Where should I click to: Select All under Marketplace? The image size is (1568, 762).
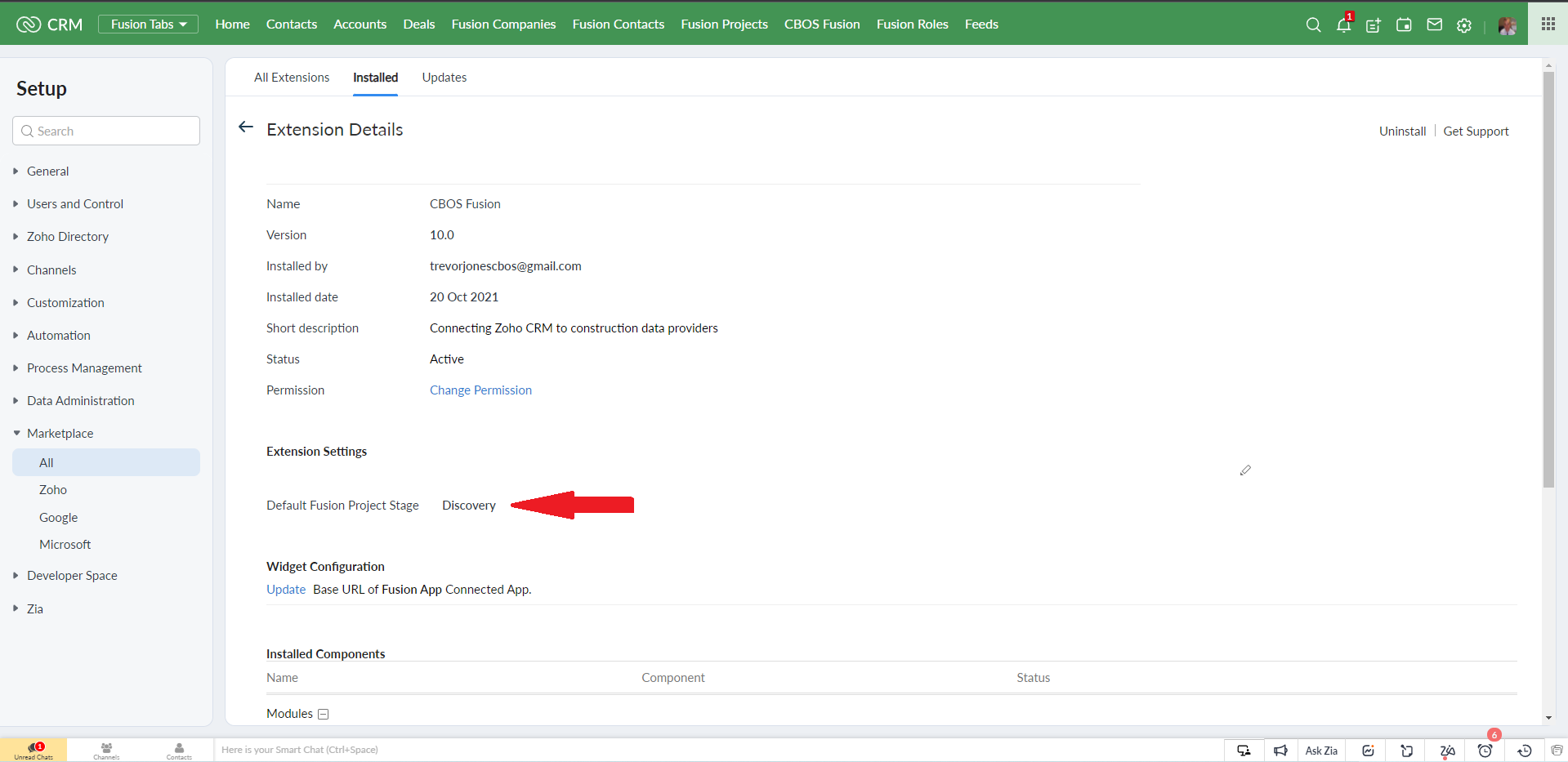pyautogui.click(x=106, y=462)
